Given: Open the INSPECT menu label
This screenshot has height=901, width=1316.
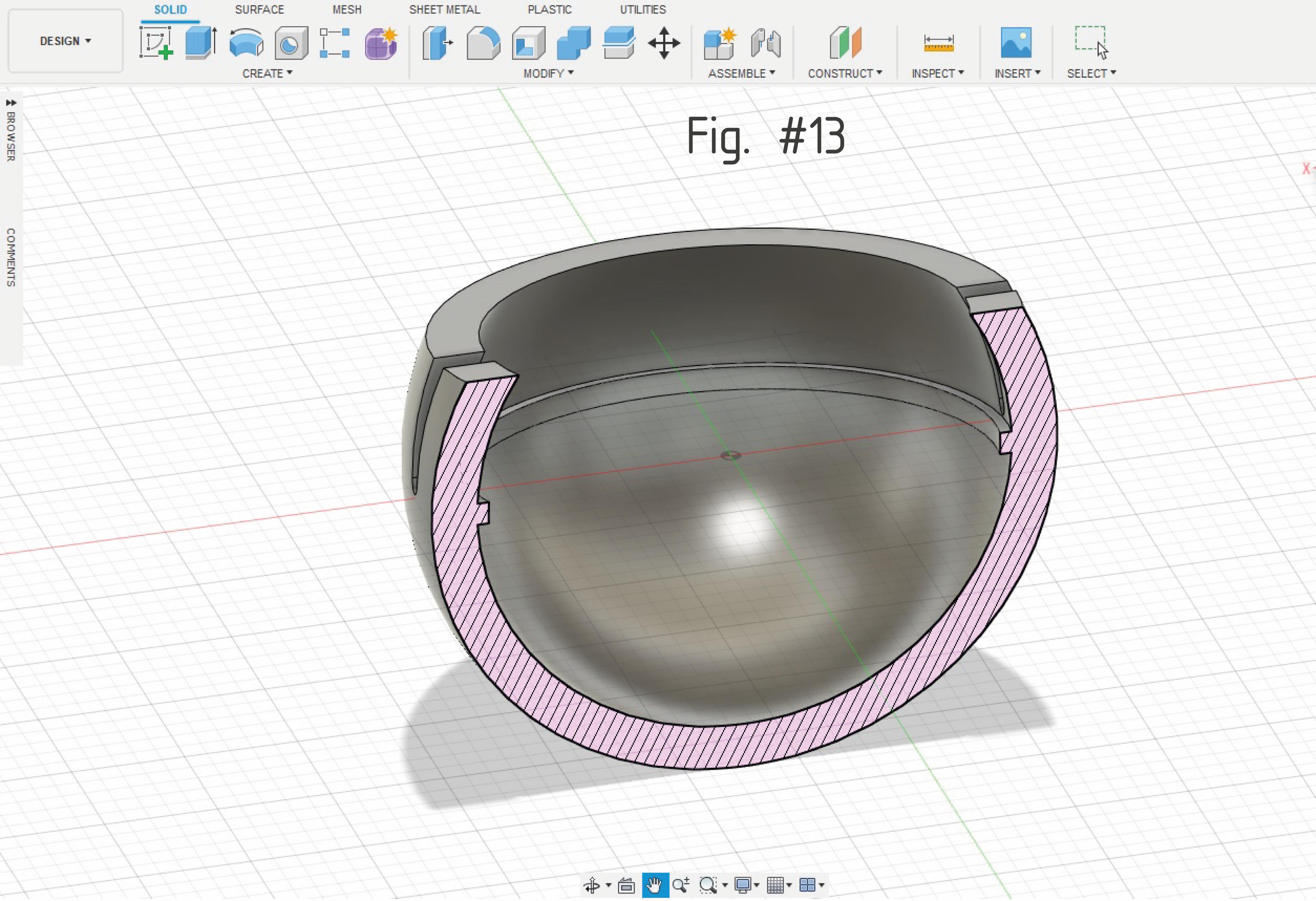Looking at the screenshot, I should [x=937, y=73].
